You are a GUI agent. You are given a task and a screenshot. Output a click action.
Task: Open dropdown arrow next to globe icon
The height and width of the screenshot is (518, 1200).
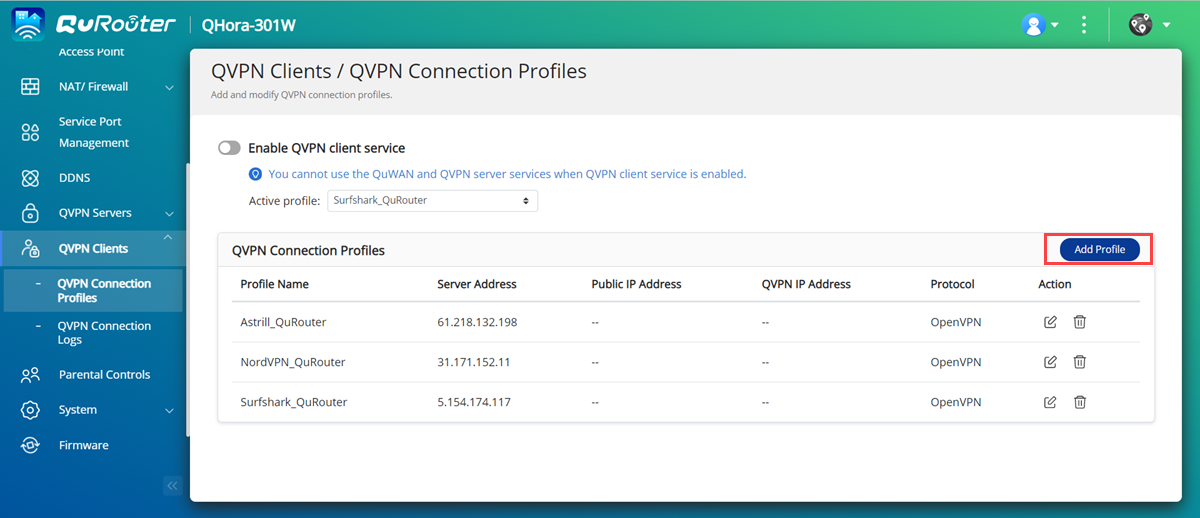click(1165, 26)
